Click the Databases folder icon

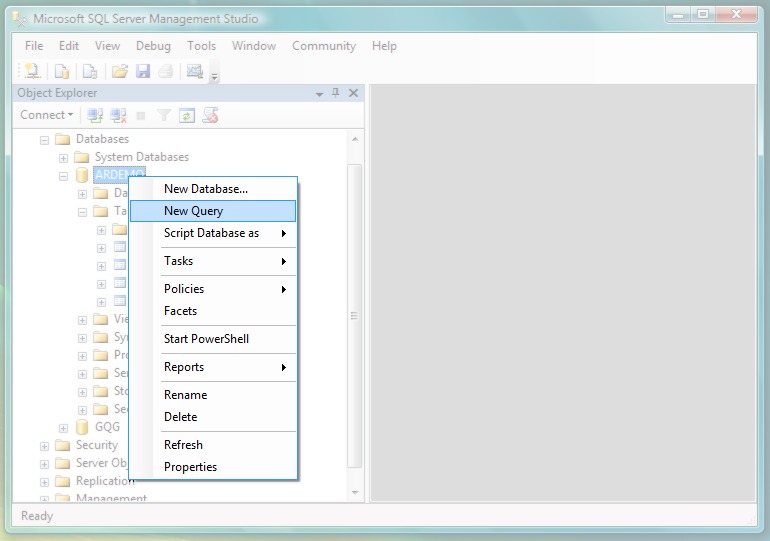[62, 139]
